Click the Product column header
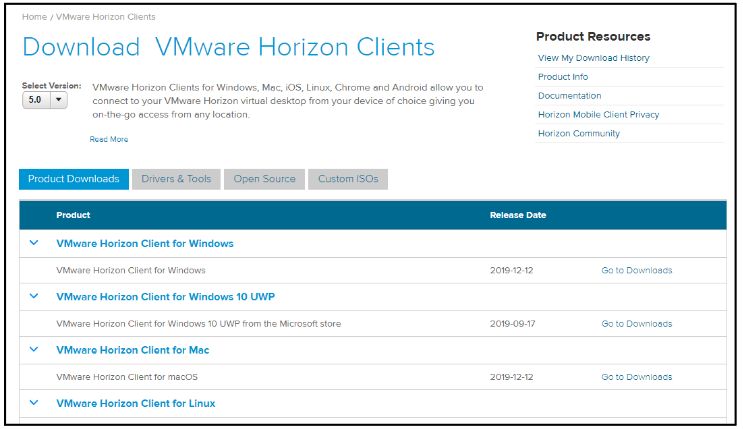Screen dimensions: 743x429 tap(73, 215)
